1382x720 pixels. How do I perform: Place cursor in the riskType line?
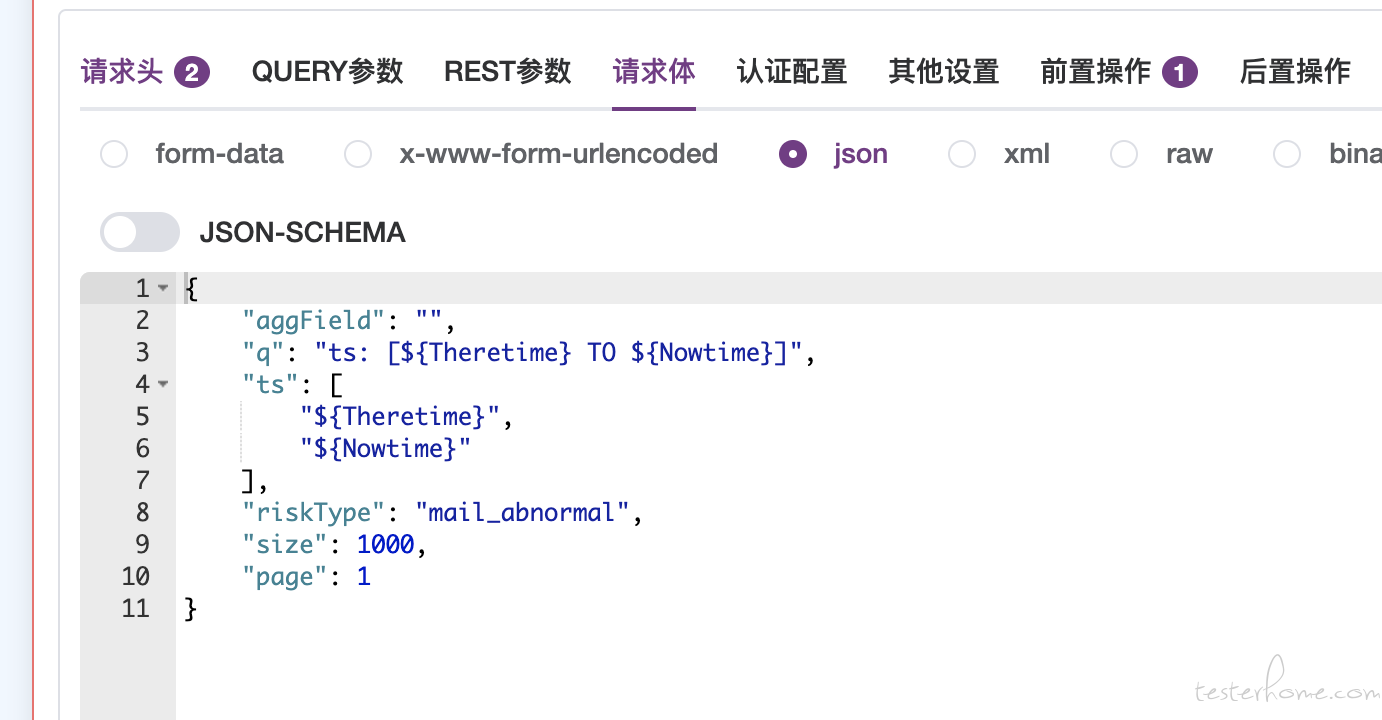[440, 513]
